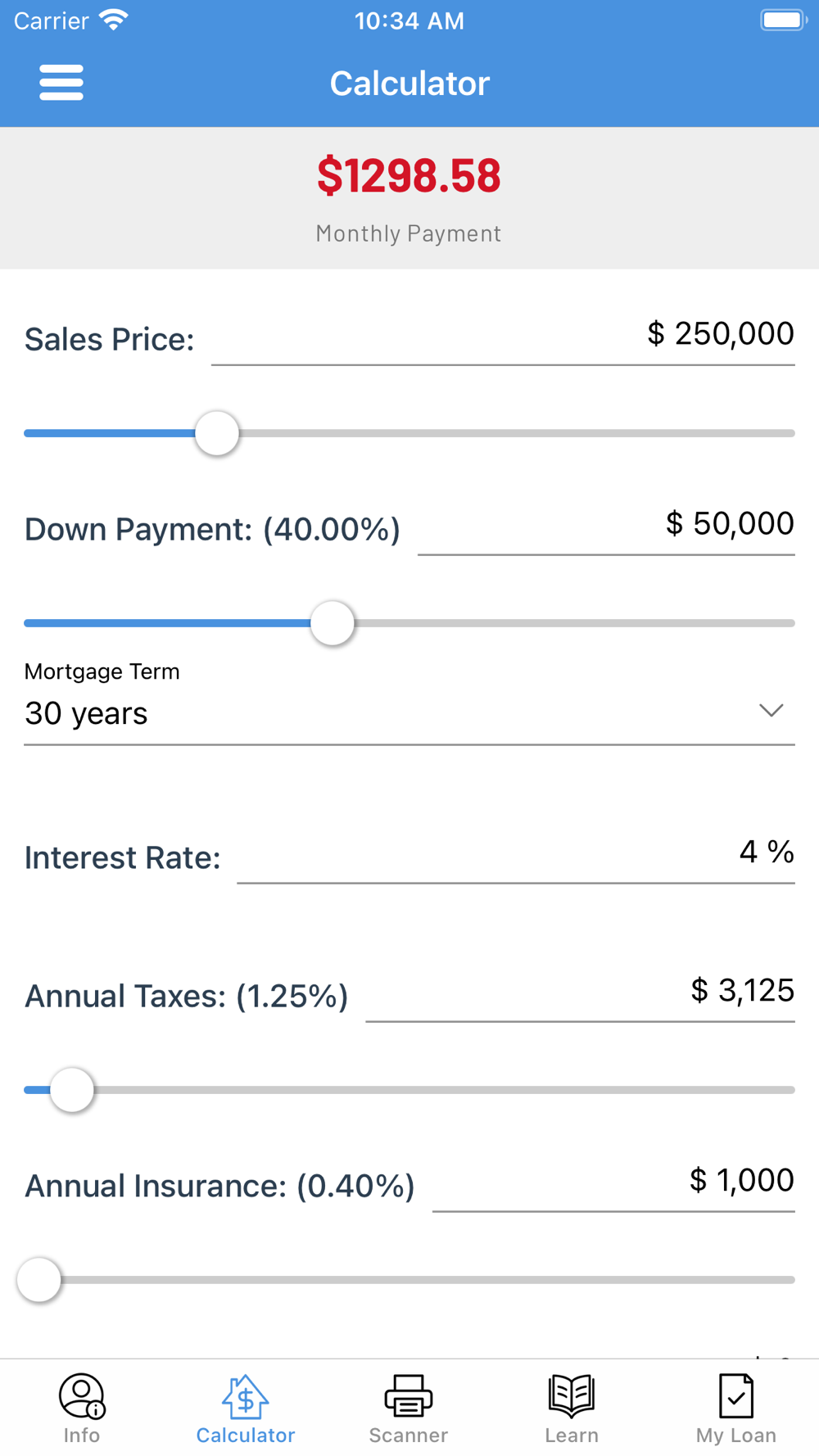Image resolution: width=819 pixels, height=1456 pixels.
Task: Edit the Interest Rate field
Action: pos(516,853)
